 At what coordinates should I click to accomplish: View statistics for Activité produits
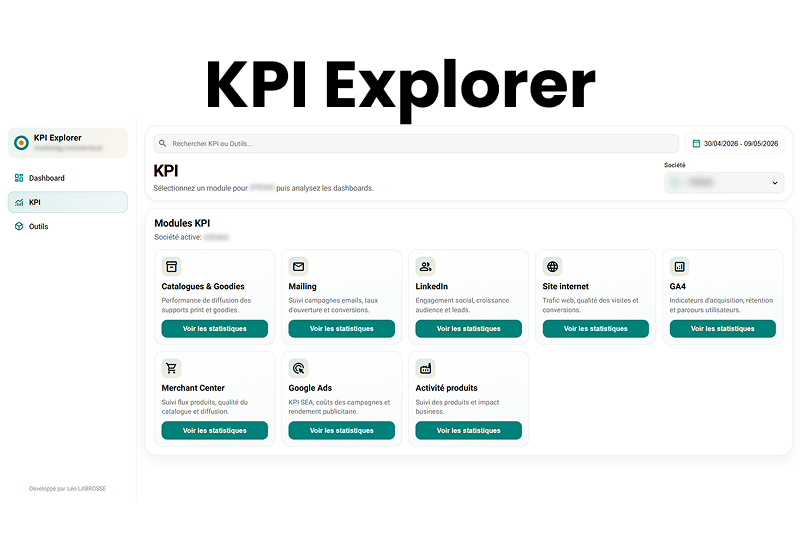click(469, 430)
